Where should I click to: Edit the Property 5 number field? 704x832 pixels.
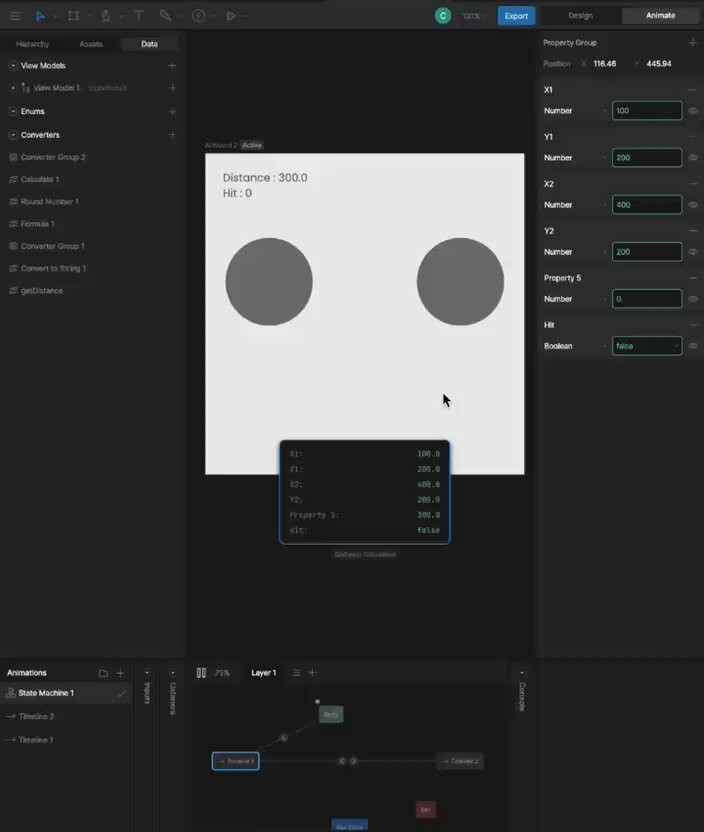(647, 299)
